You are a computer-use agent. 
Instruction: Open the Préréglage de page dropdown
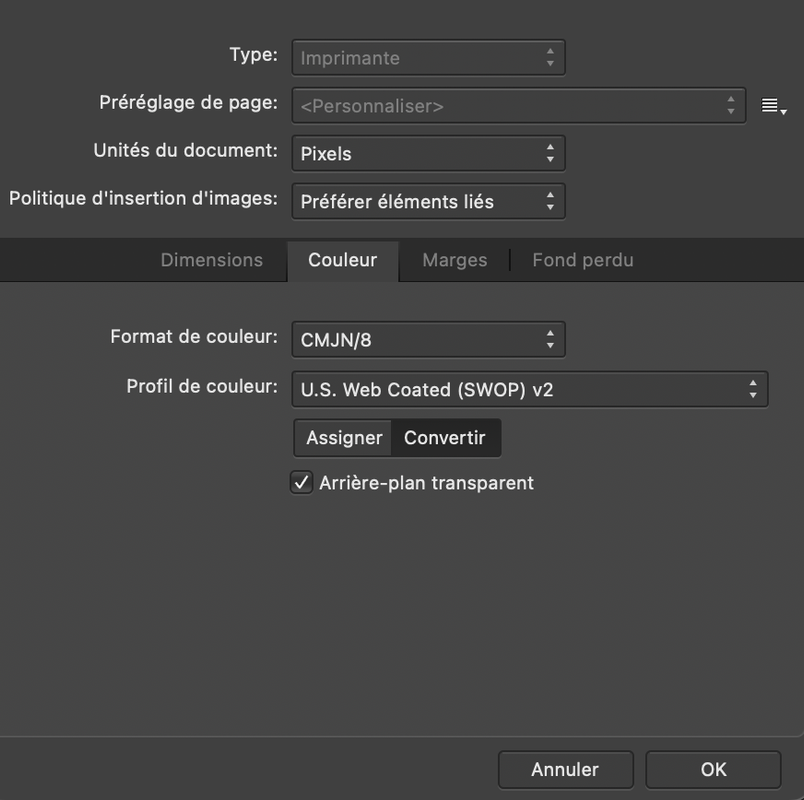point(519,106)
